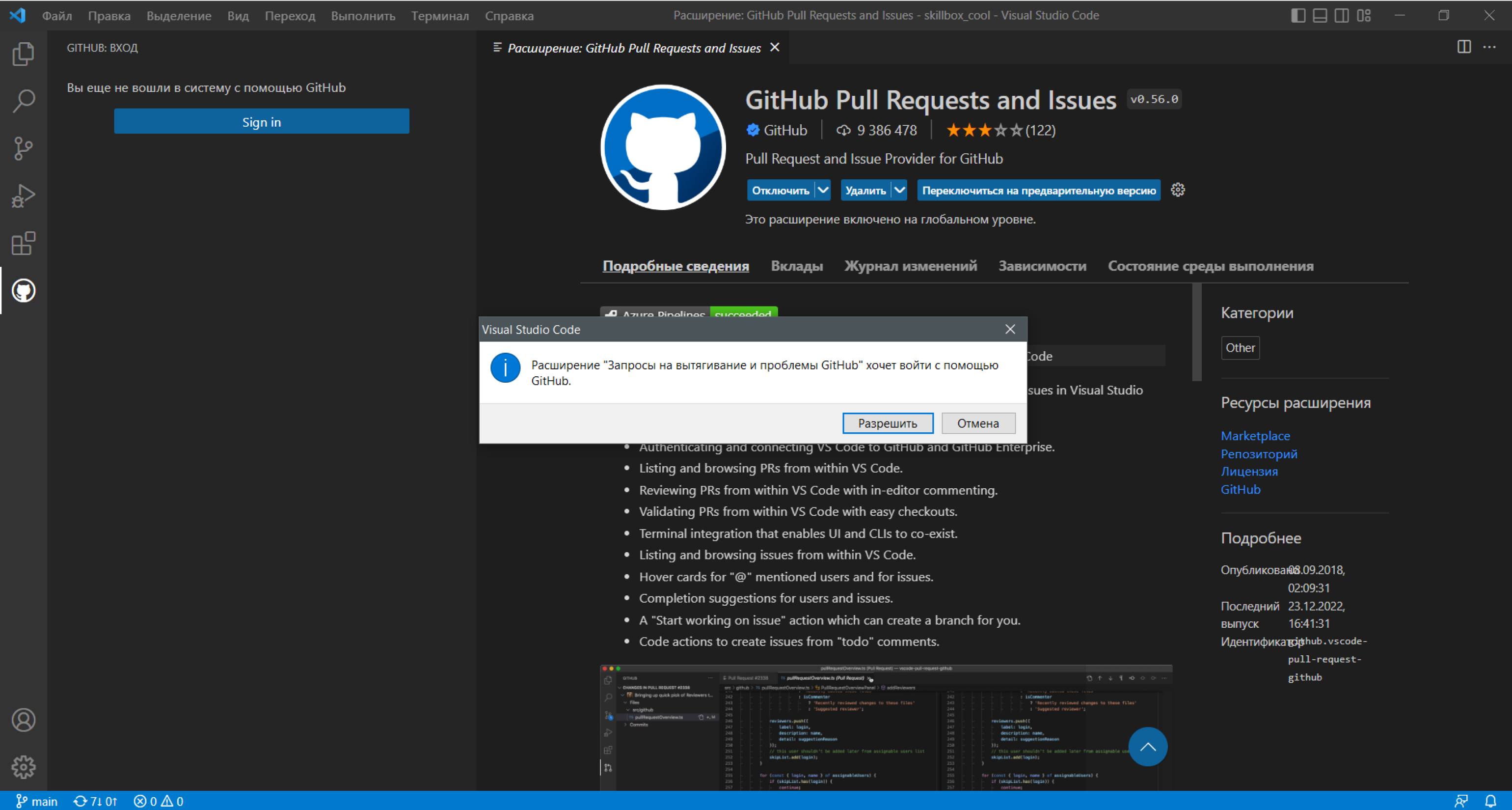1512x810 pixels.
Task: Open the Manage gear in activity bar
Action: coord(24,767)
